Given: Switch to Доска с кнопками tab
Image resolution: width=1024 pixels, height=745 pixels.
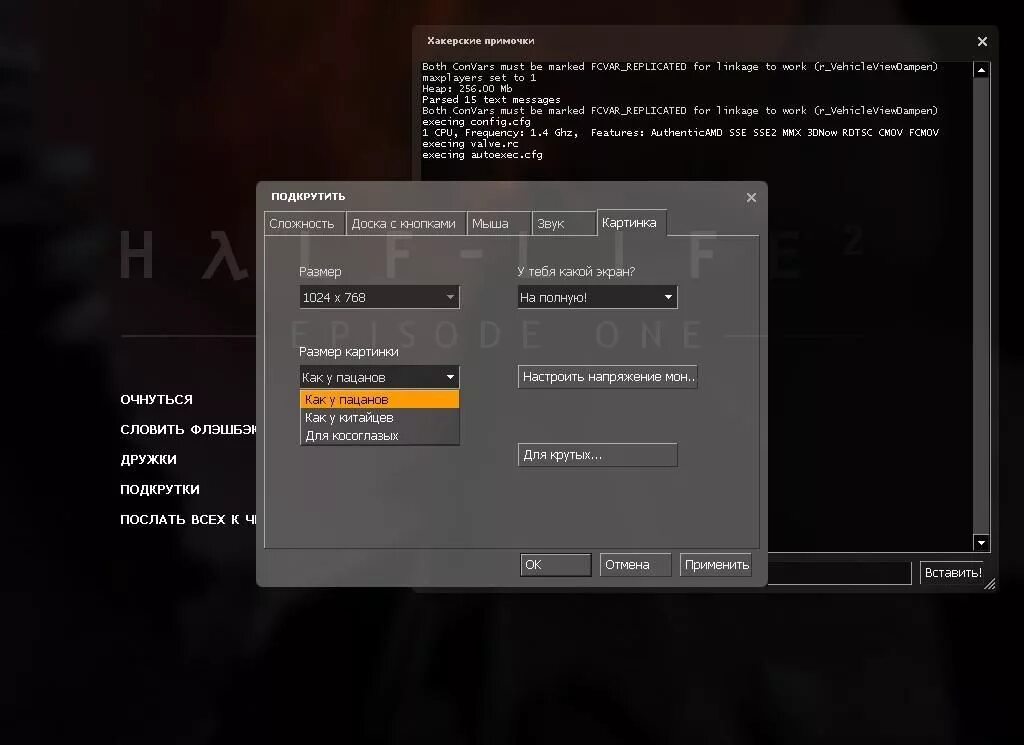Looking at the screenshot, I should click(405, 223).
